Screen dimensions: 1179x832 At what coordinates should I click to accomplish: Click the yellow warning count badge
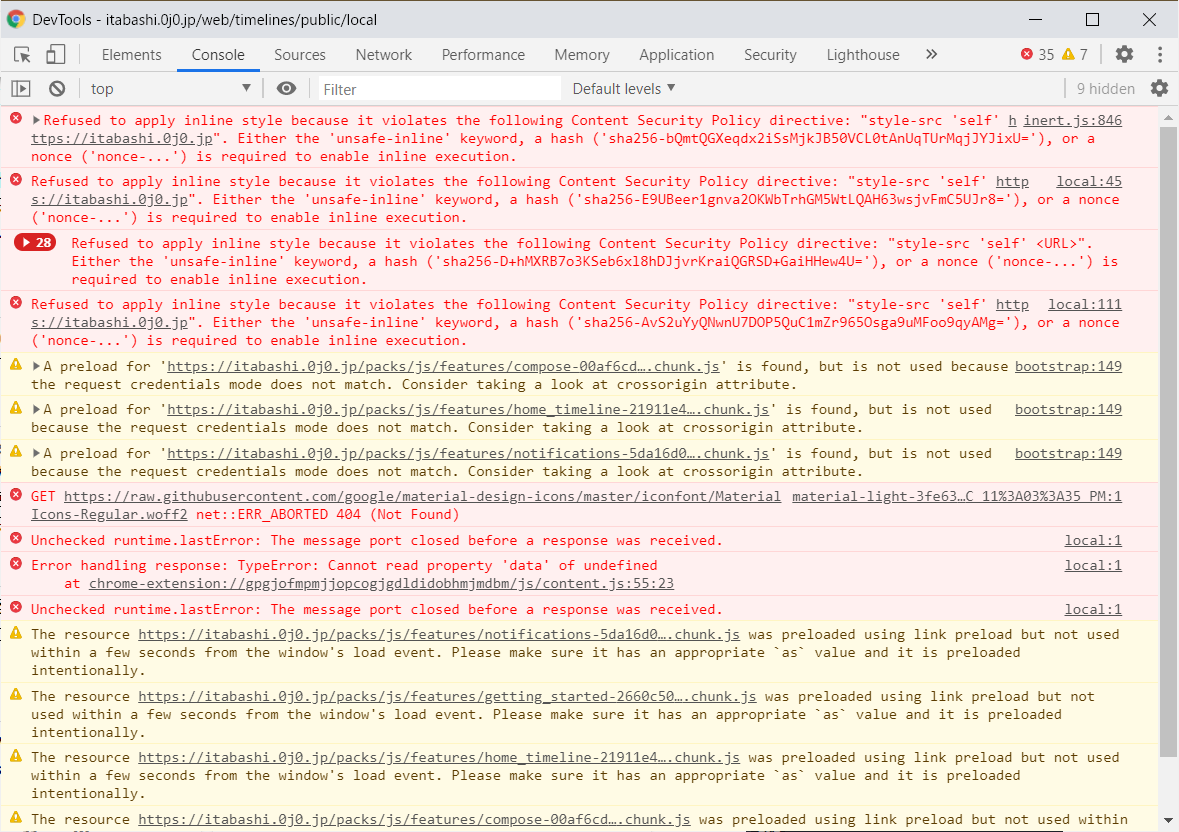[1075, 55]
